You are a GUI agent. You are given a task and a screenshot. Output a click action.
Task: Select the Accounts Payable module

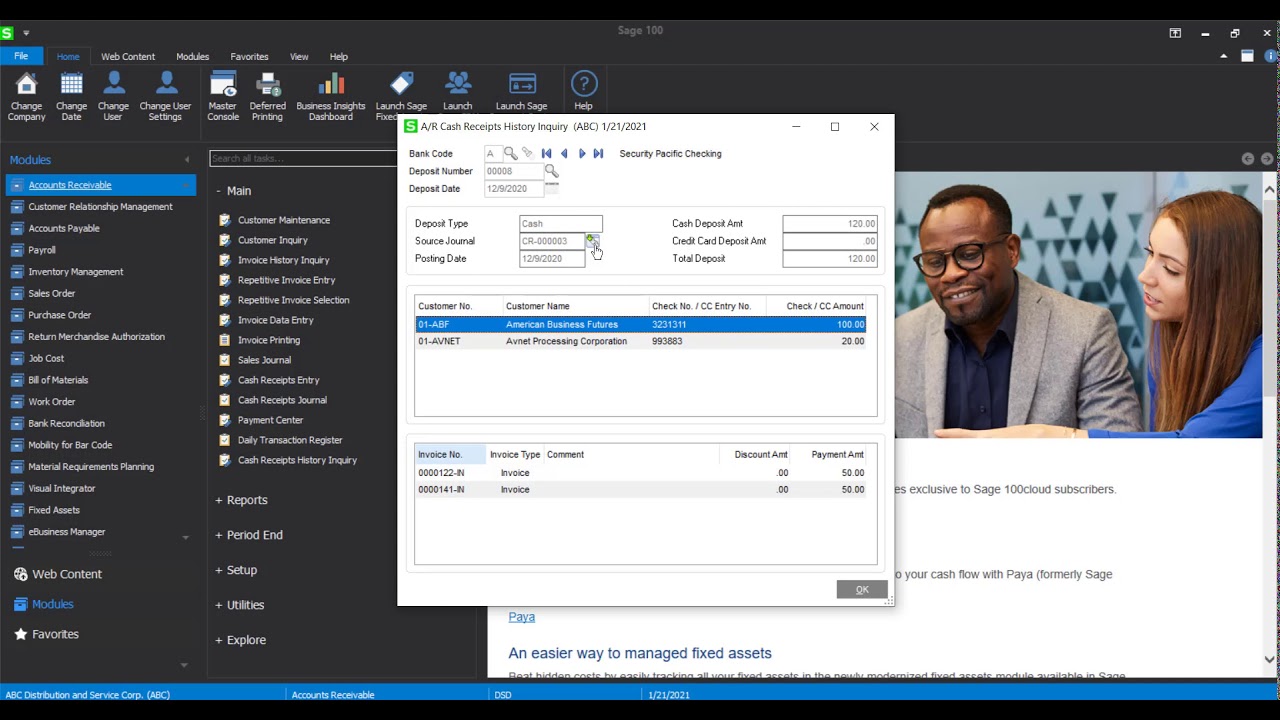point(64,228)
